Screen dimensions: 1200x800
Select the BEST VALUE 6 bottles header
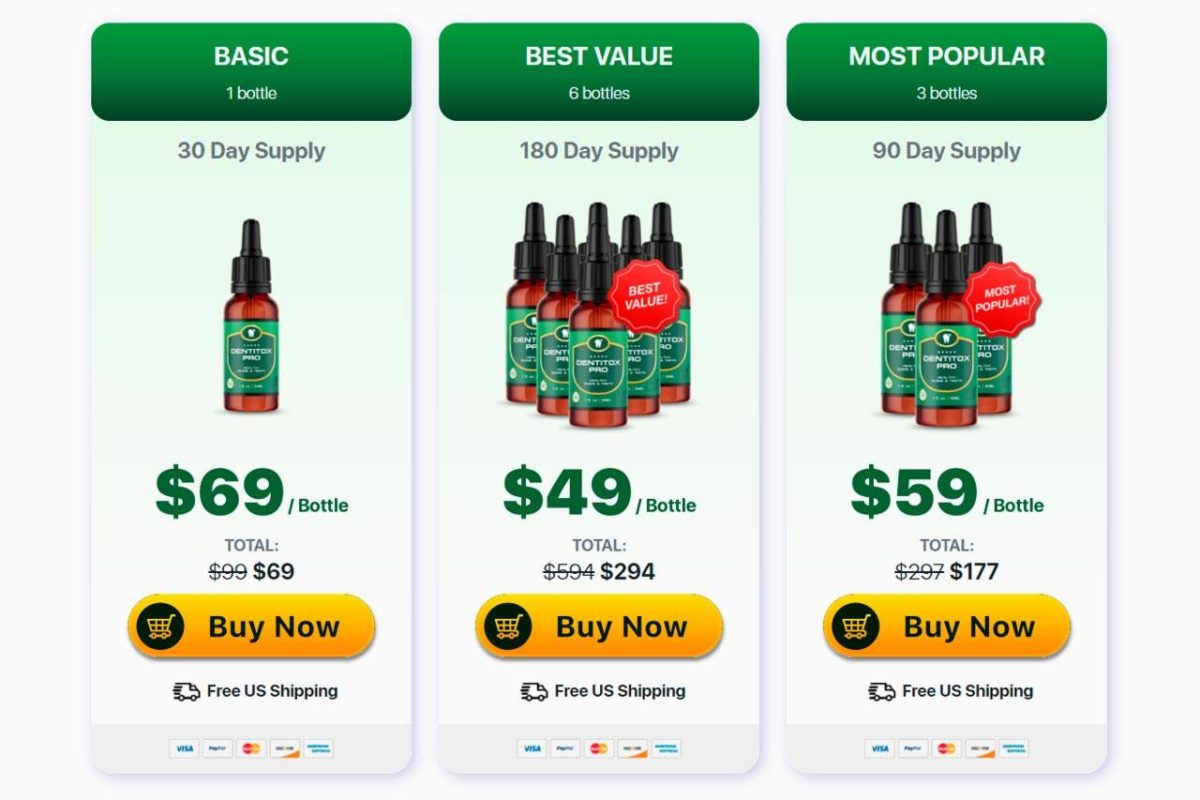click(x=599, y=72)
